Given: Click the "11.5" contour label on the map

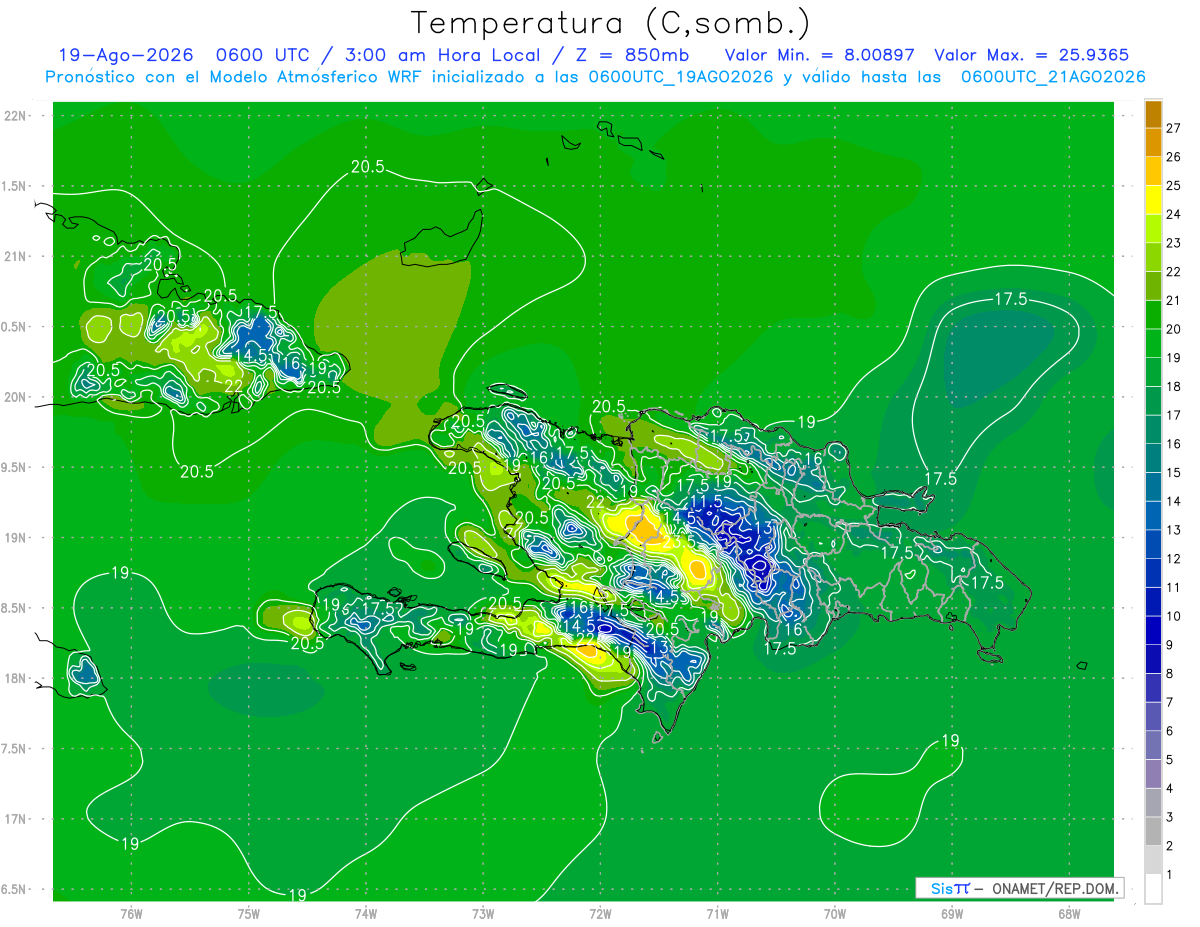Looking at the screenshot, I should click(x=706, y=502).
